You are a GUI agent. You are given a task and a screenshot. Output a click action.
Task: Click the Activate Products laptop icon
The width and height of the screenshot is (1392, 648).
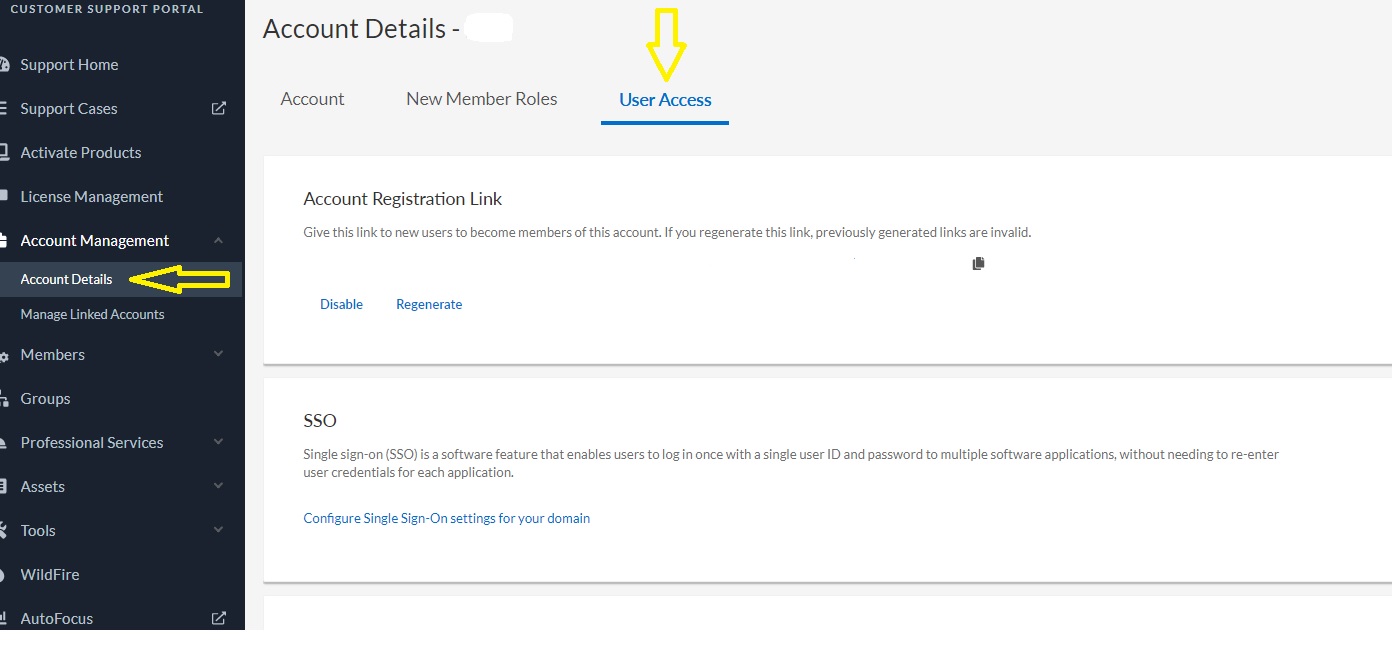pos(5,153)
